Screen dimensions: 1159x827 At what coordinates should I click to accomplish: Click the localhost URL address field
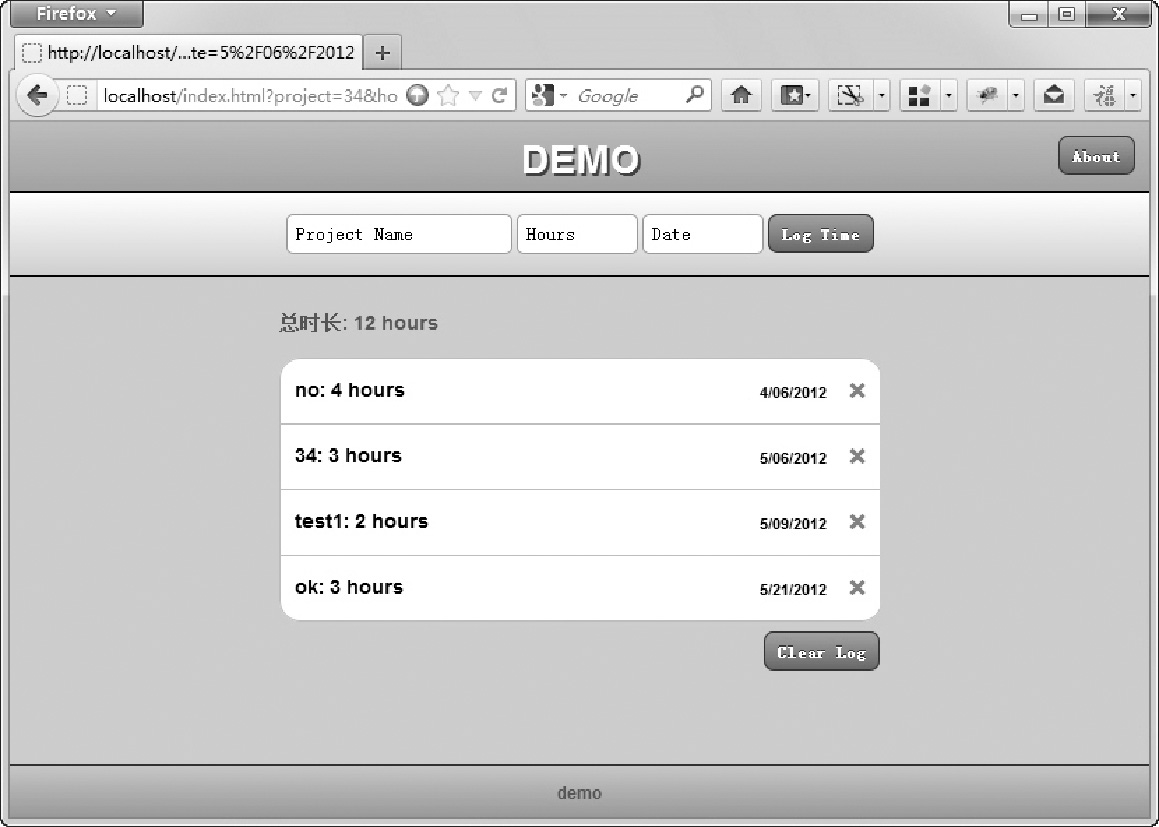pyautogui.click(x=251, y=95)
